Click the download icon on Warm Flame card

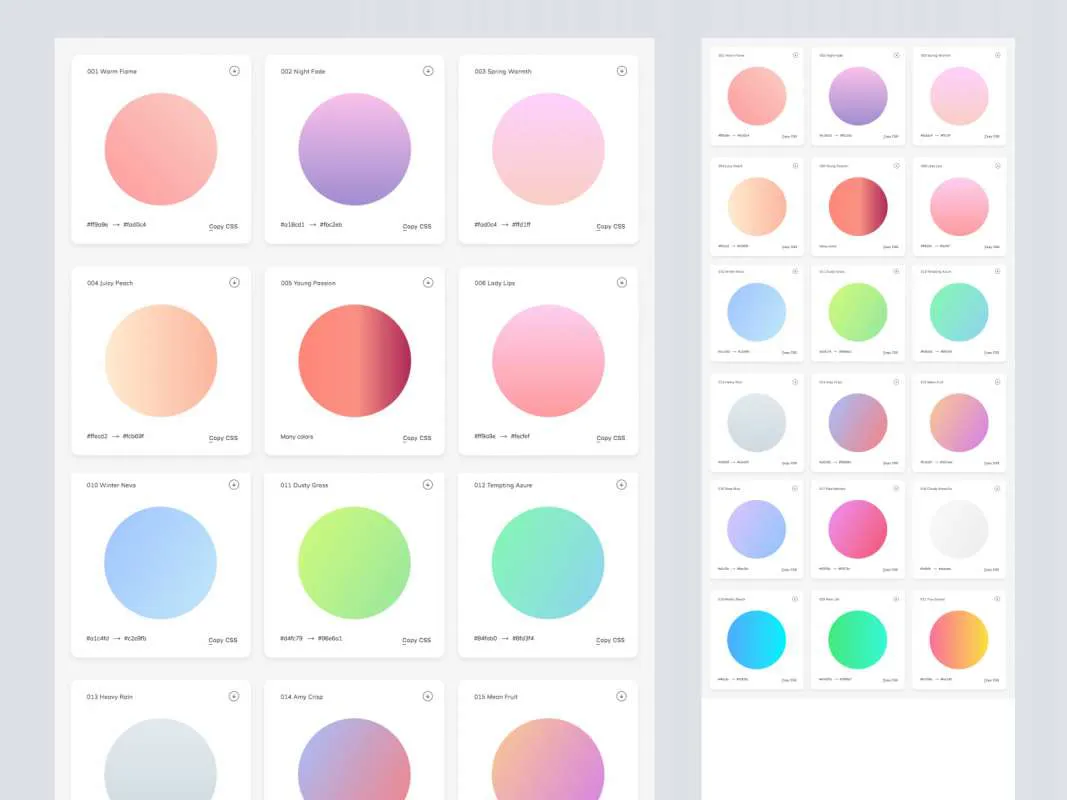(235, 71)
